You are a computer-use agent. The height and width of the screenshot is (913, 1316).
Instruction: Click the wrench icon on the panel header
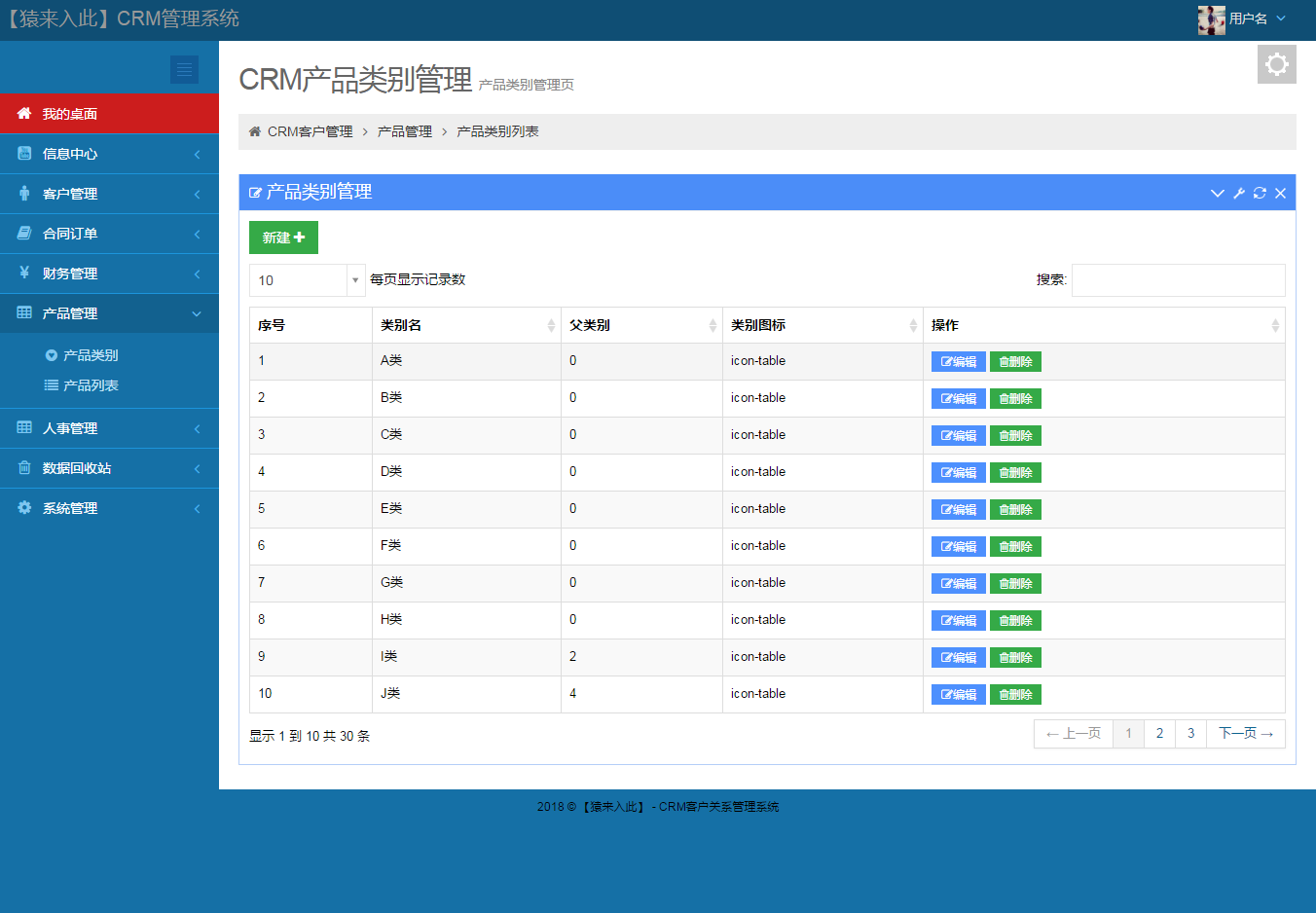[x=1238, y=193]
